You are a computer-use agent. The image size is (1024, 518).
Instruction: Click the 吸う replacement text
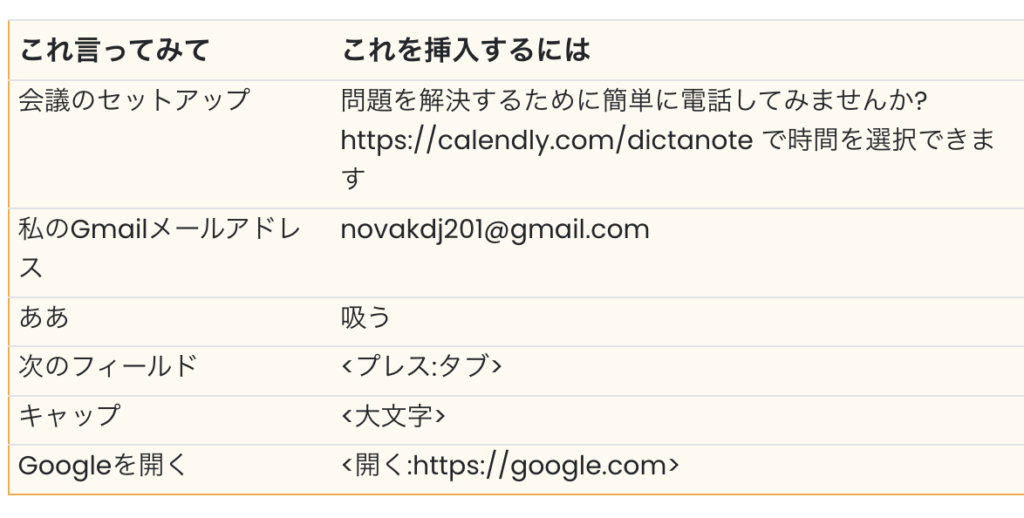366,317
